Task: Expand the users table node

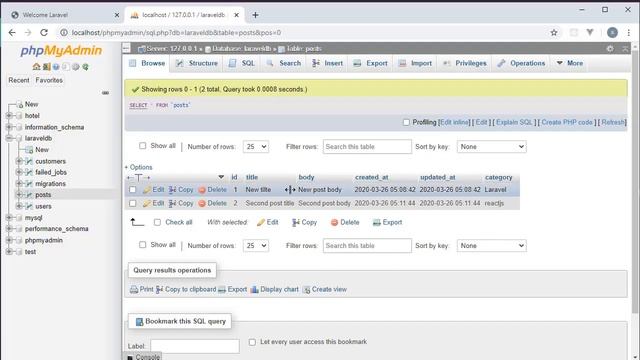Action: click(x=19, y=206)
